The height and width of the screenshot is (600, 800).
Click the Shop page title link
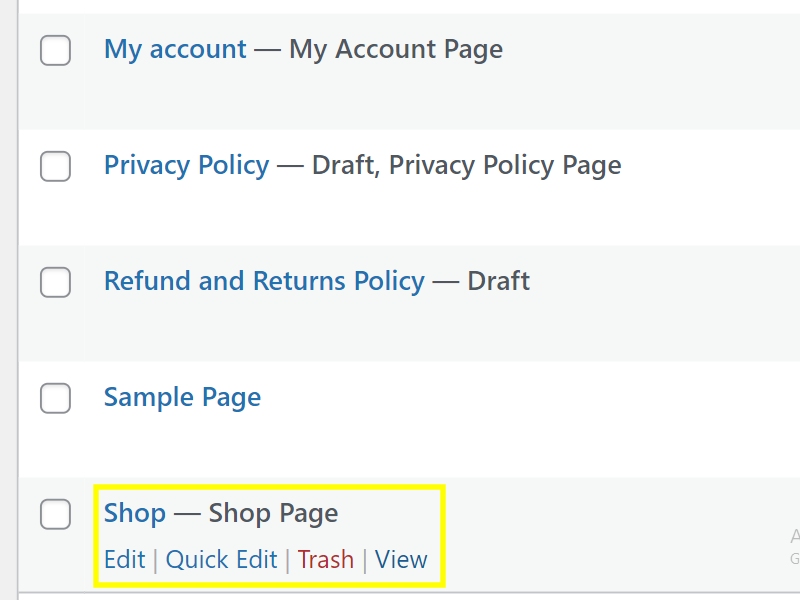[135, 513]
